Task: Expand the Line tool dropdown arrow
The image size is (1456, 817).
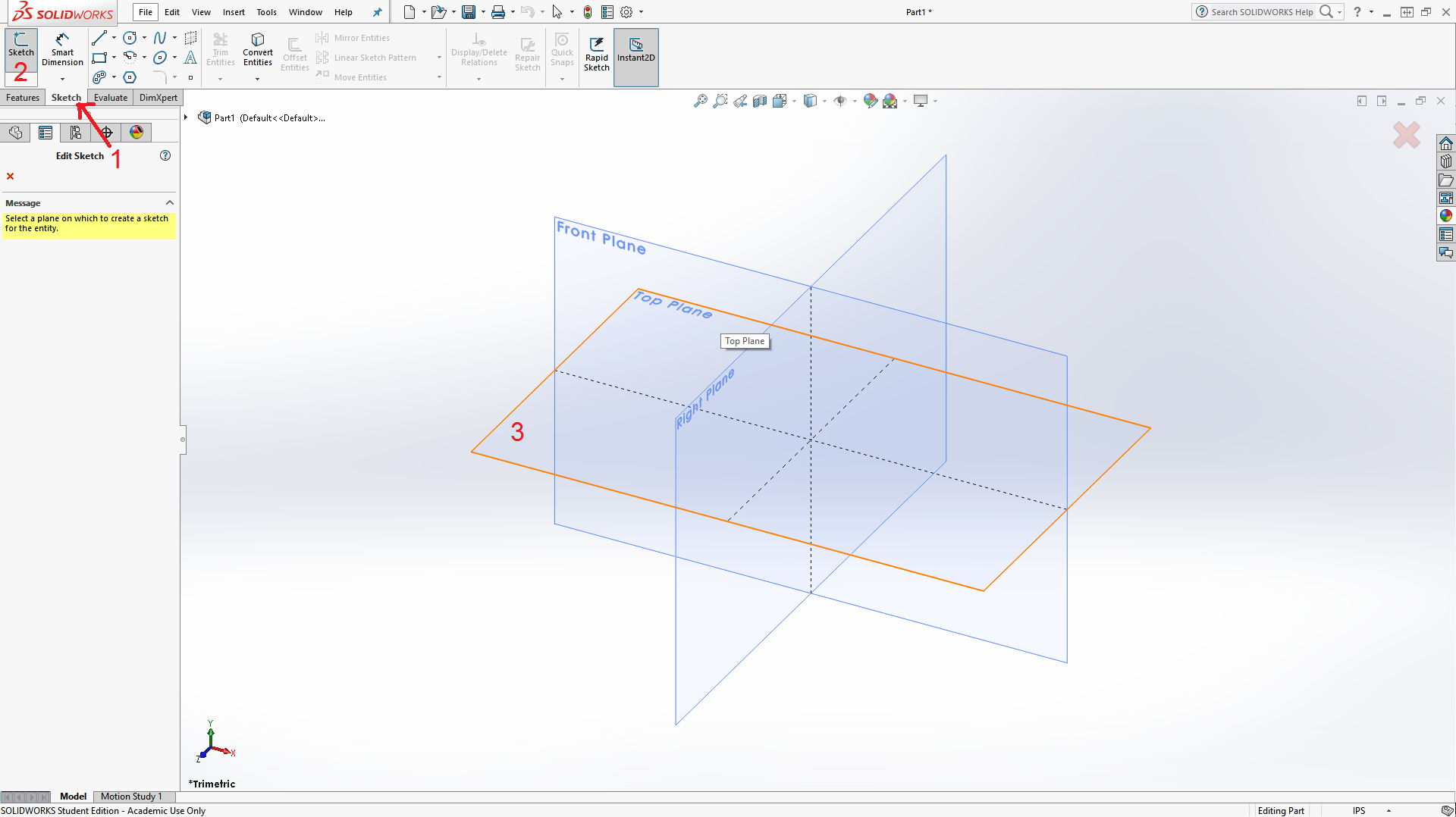Action: tap(114, 38)
